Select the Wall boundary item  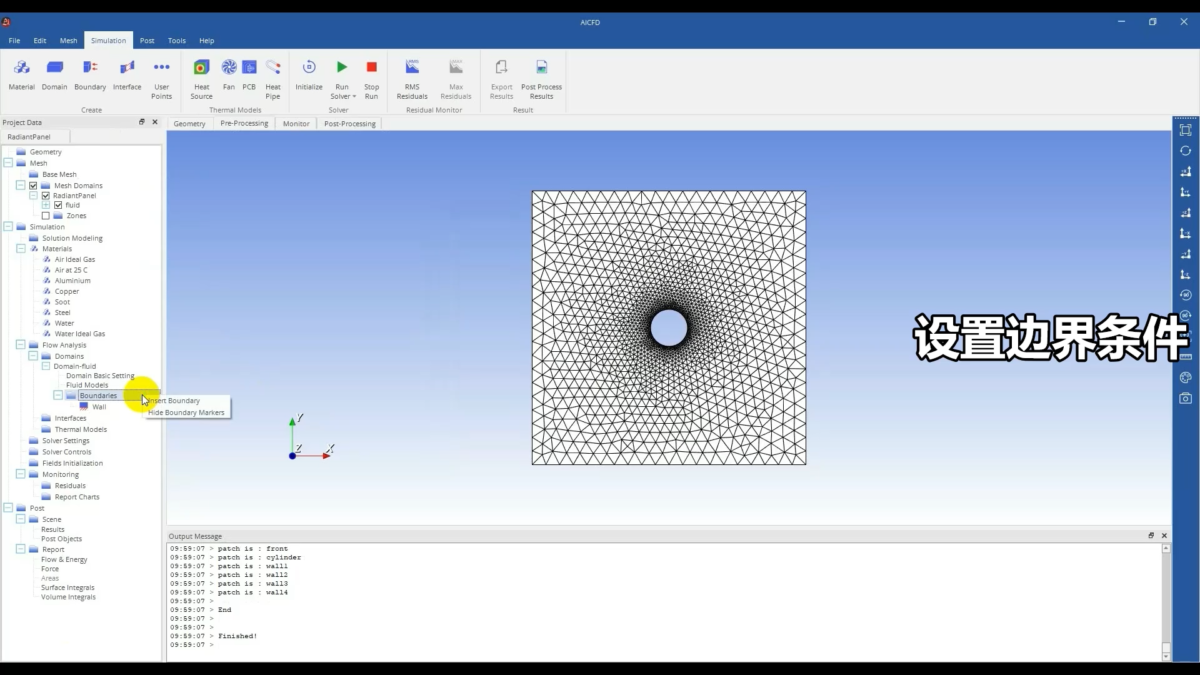pyautogui.click(x=99, y=407)
